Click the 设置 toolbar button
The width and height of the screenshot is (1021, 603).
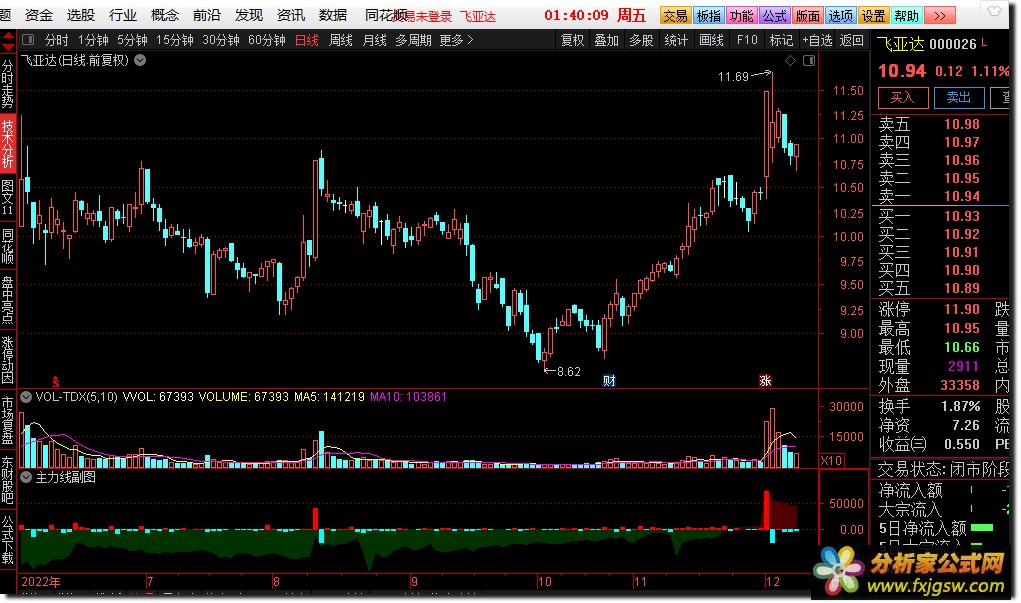click(x=874, y=16)
